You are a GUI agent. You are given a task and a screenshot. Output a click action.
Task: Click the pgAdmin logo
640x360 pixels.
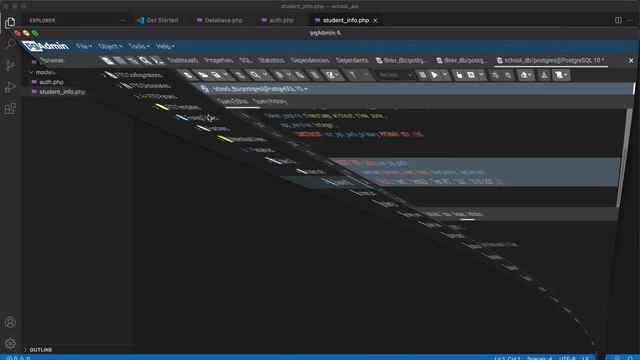click(45, 46)
